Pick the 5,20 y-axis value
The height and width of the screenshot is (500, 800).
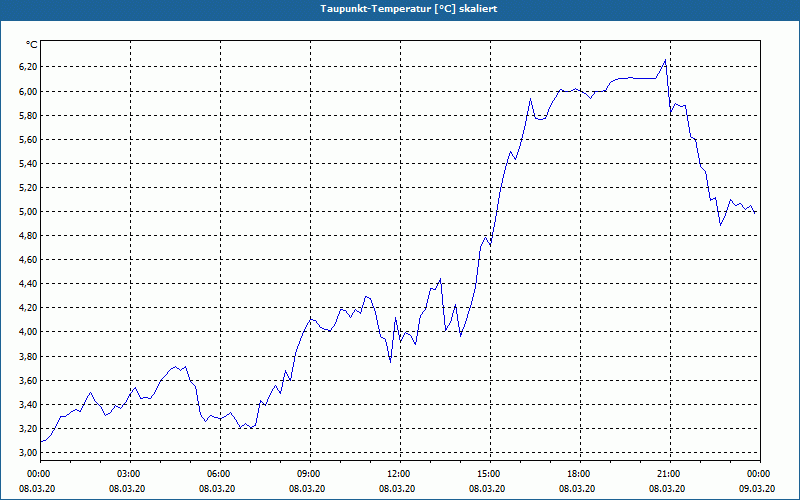(29, 188)
